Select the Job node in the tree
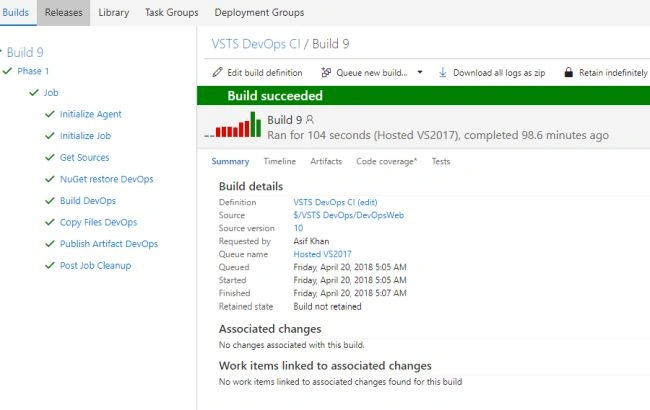 click(51, 92)
